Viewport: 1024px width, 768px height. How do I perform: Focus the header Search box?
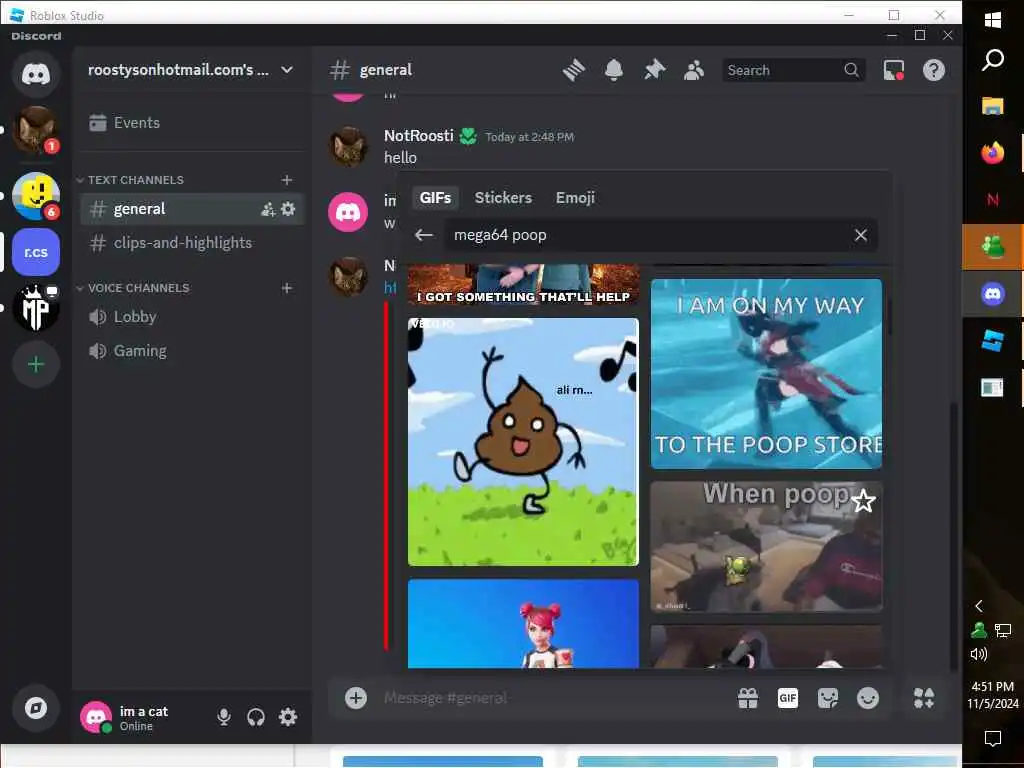pos(793,70)
